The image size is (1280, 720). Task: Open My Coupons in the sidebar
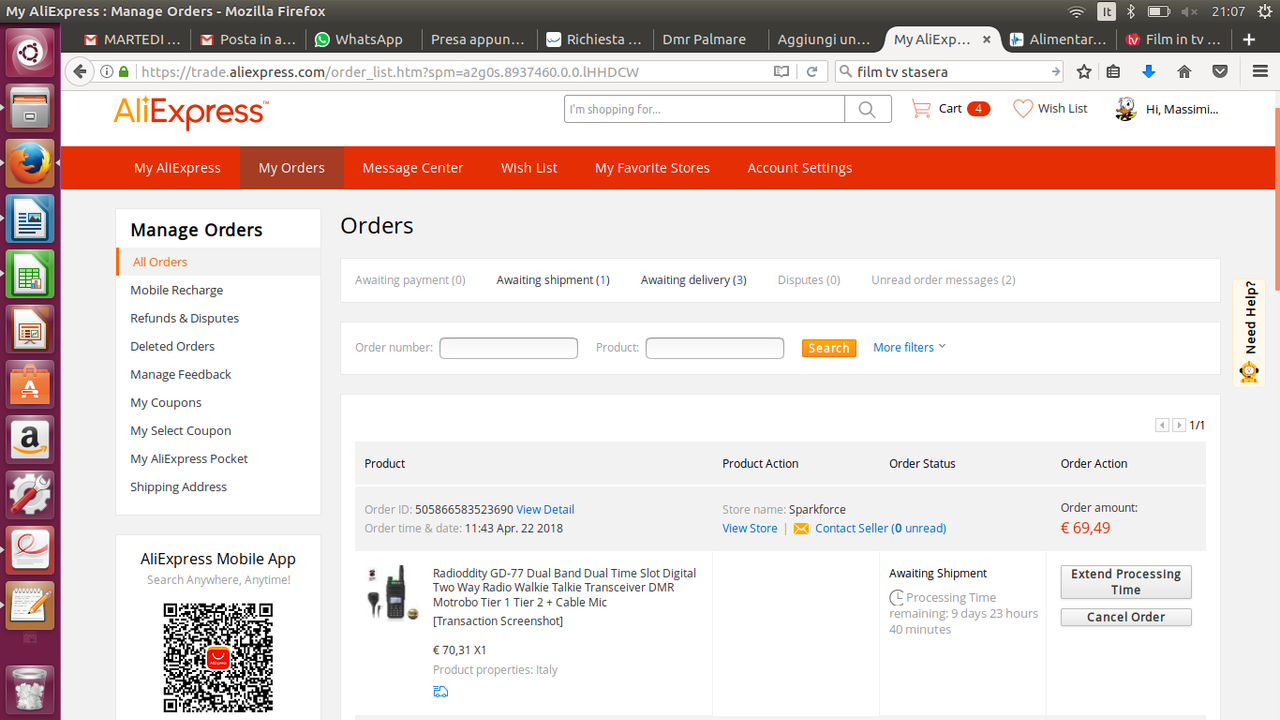[x=166, y=402]
